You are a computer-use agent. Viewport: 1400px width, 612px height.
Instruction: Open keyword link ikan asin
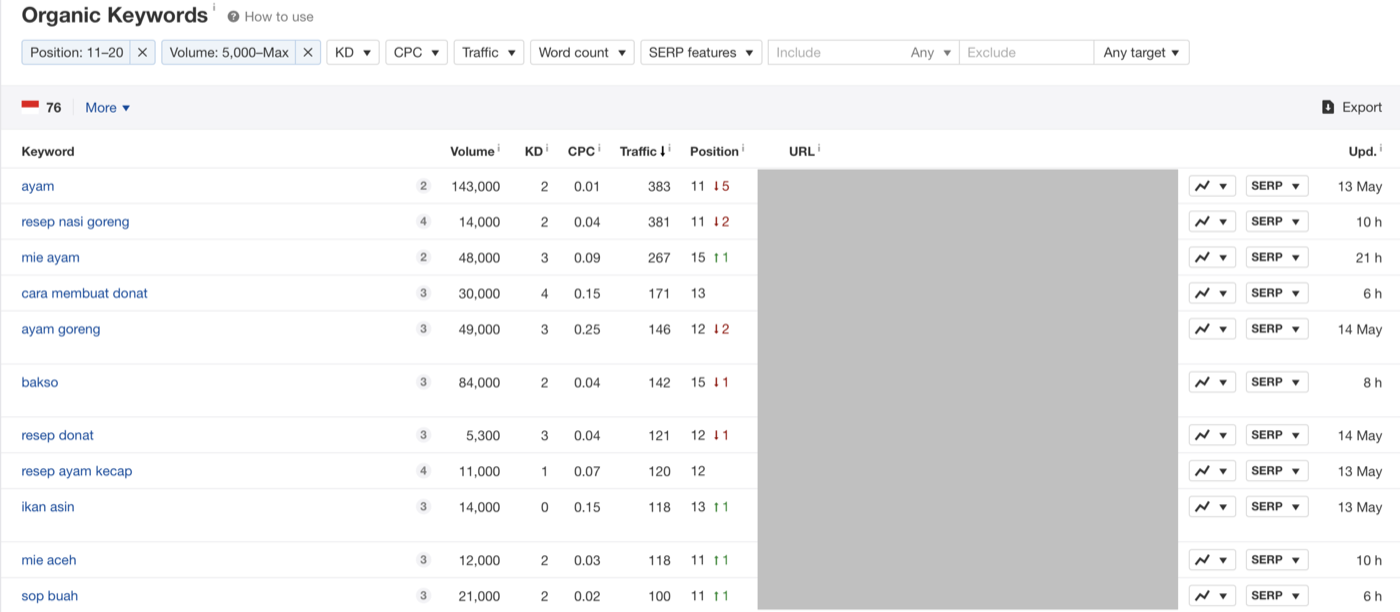click(48, 507)
